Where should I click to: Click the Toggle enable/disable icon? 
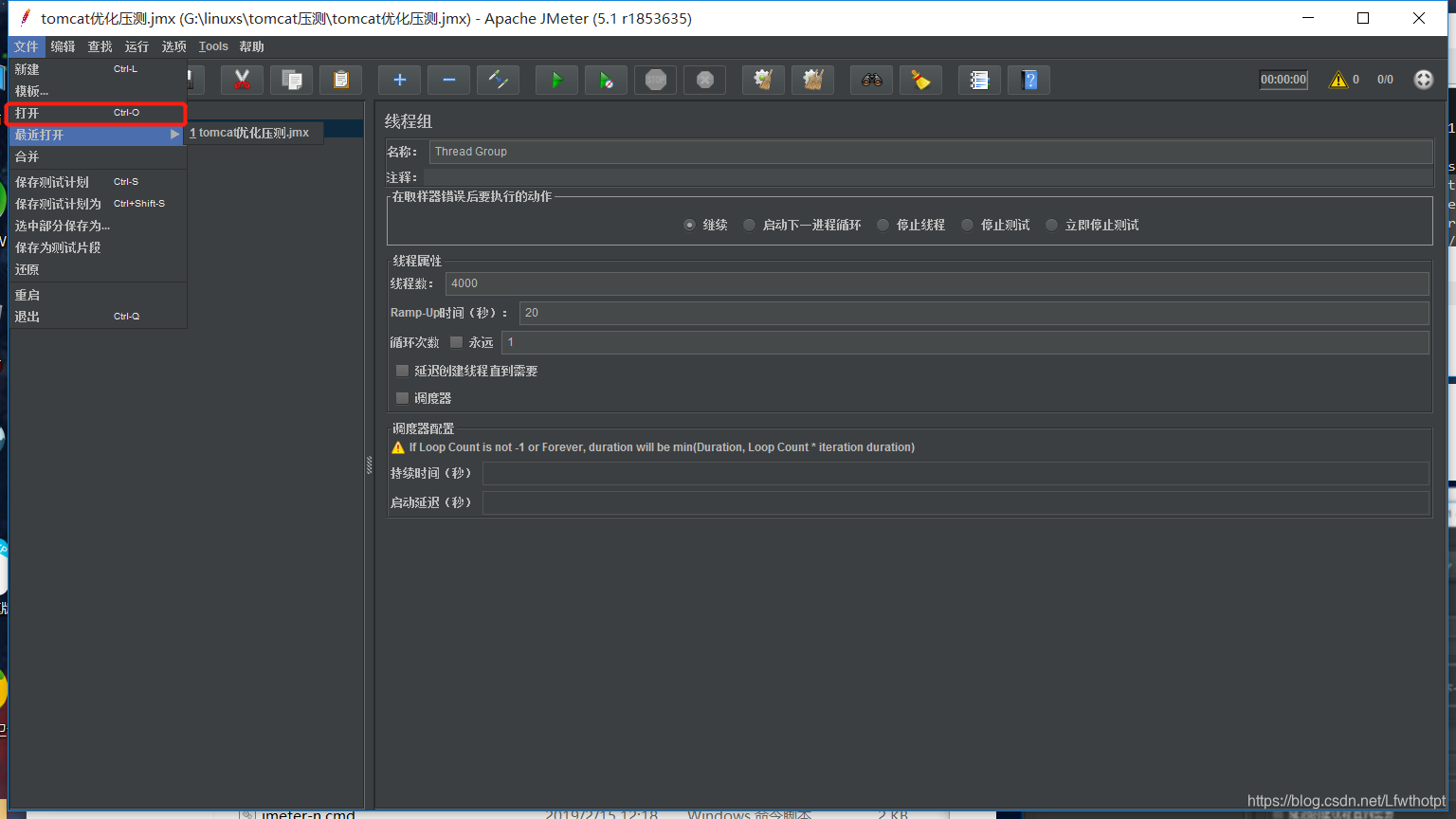(498, 81)
